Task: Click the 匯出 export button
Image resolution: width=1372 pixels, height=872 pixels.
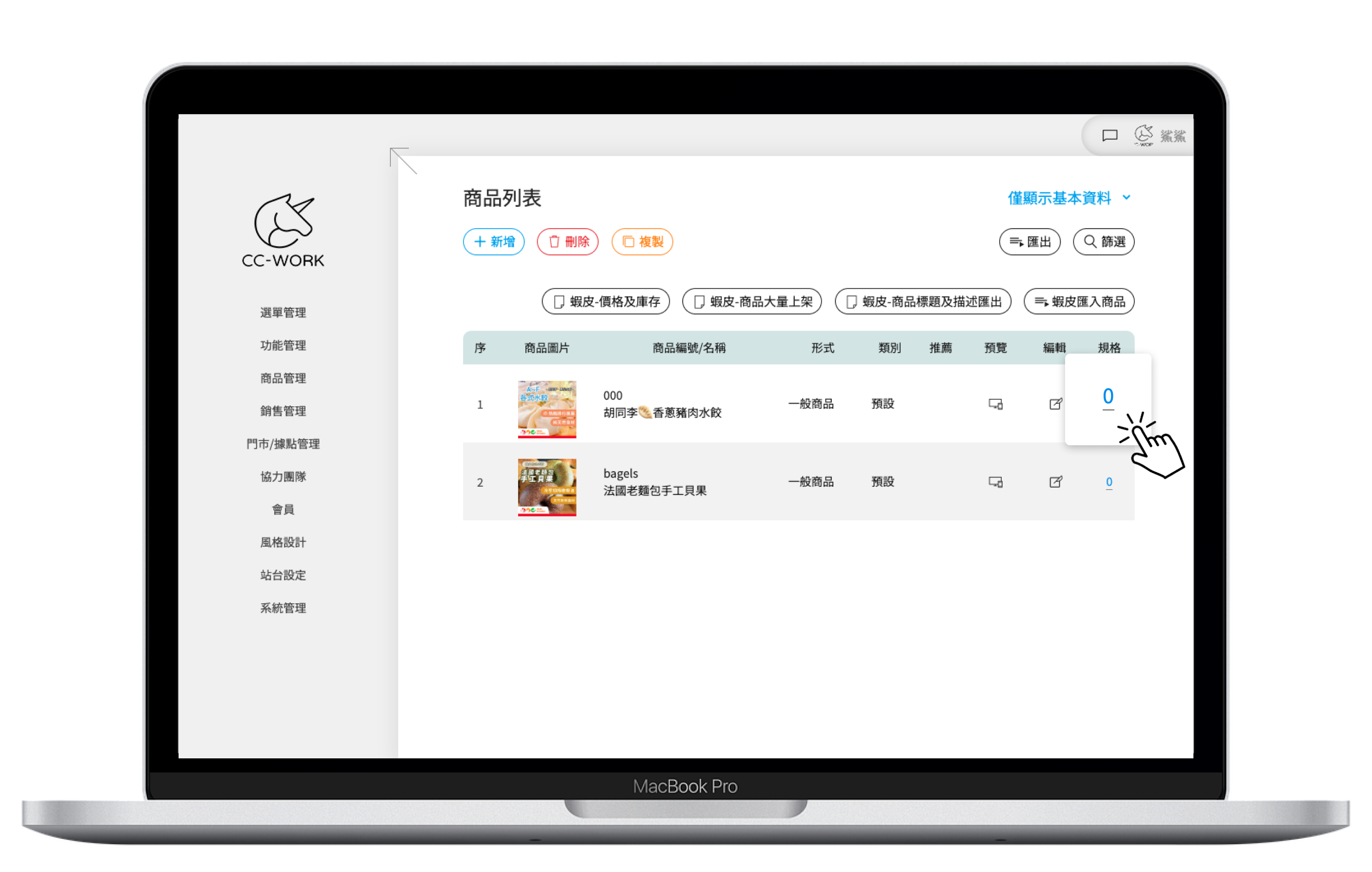Action: pos(1029,241)
